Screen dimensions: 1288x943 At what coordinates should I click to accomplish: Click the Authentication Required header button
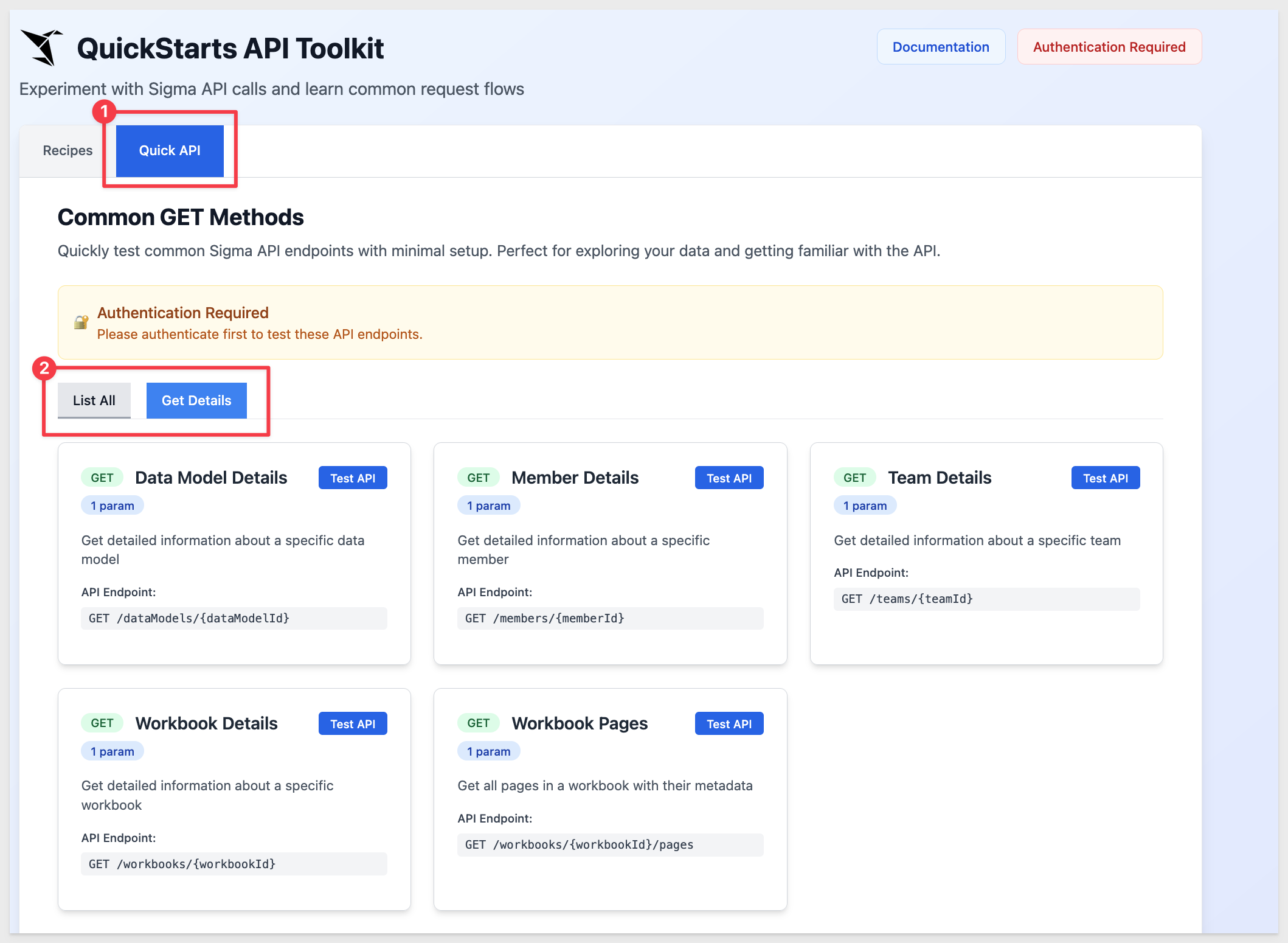tap(1109, 47)
